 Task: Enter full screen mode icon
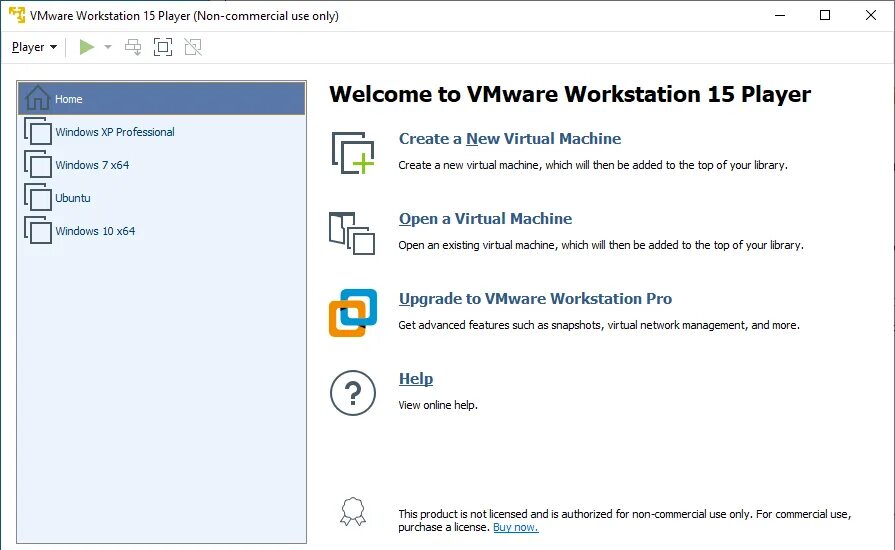(163, 47)
